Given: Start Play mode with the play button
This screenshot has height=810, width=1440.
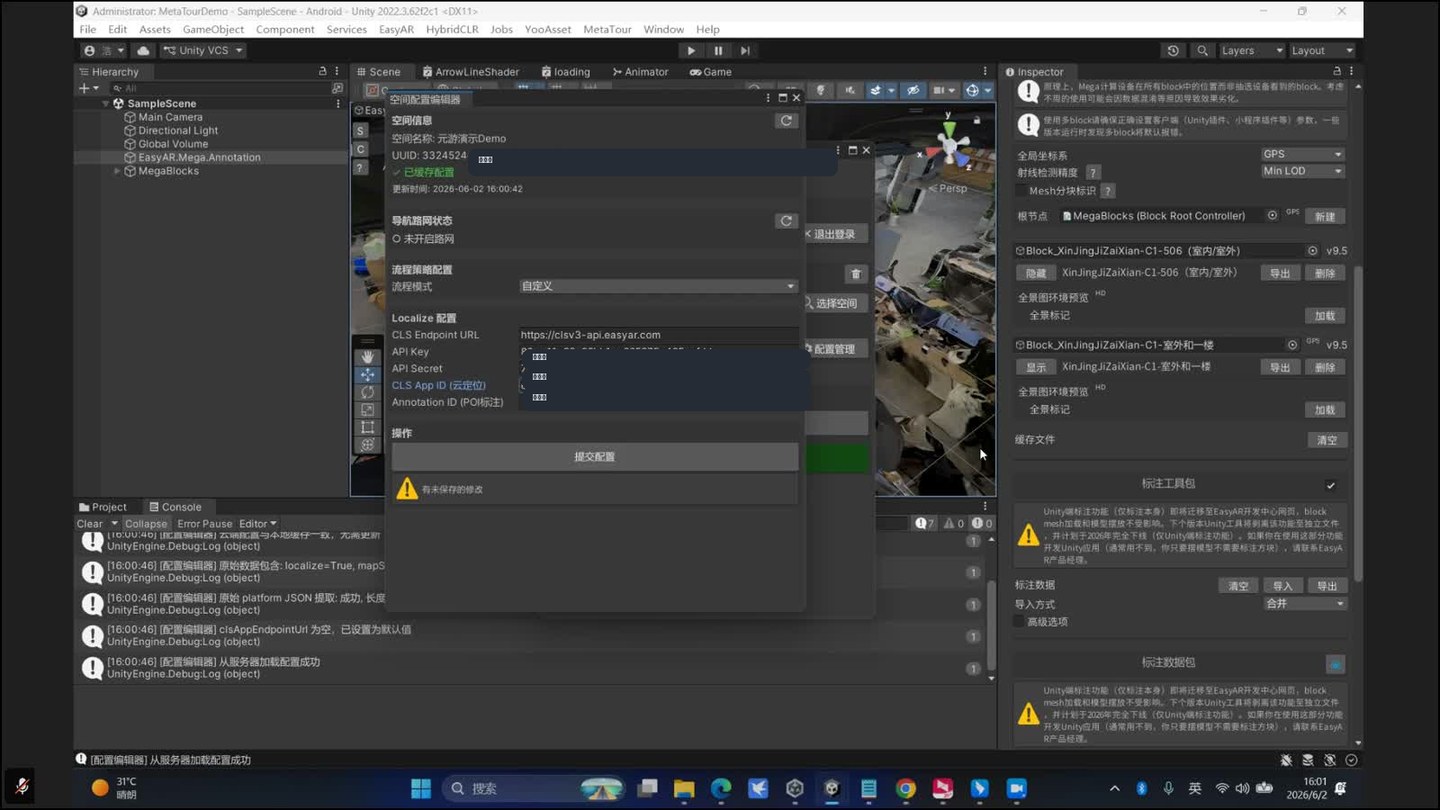Looking at the screenshot, I should [x=691, y=50].
